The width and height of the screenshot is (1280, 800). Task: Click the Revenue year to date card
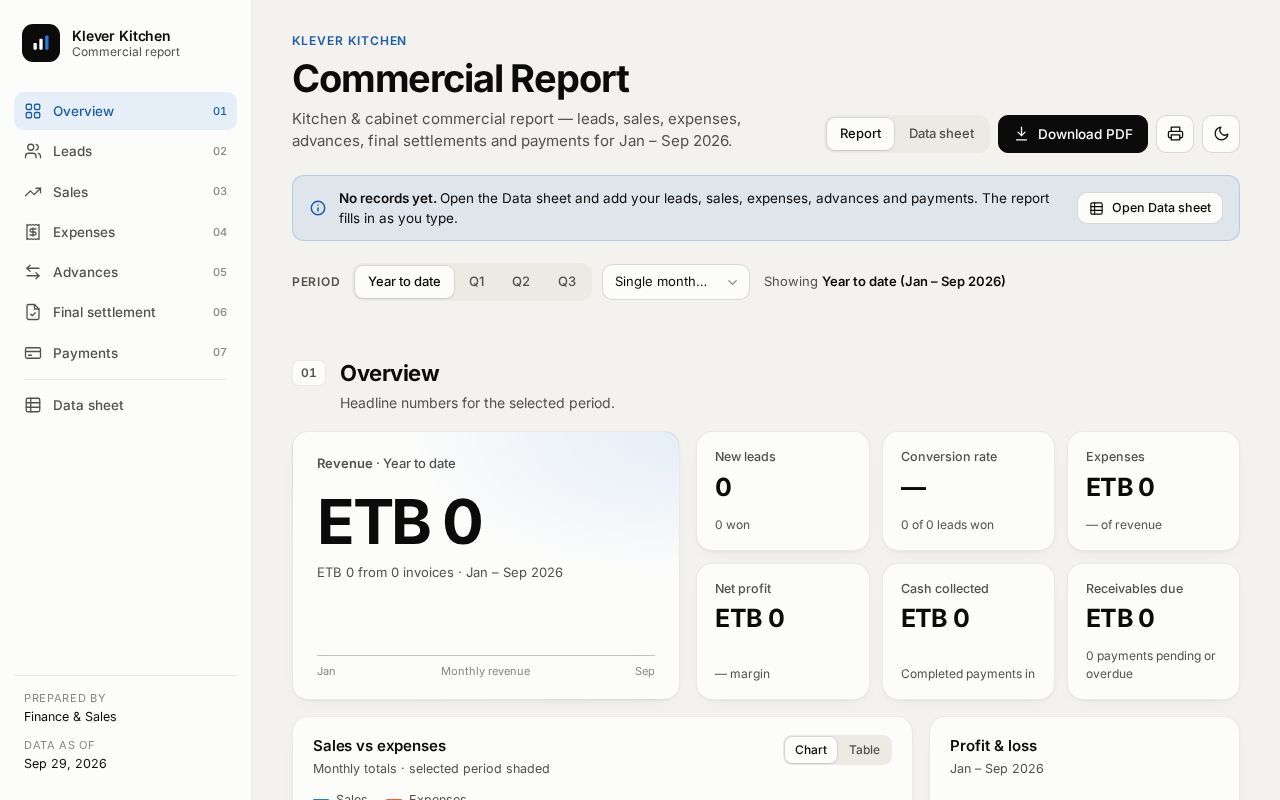(486, 565)
